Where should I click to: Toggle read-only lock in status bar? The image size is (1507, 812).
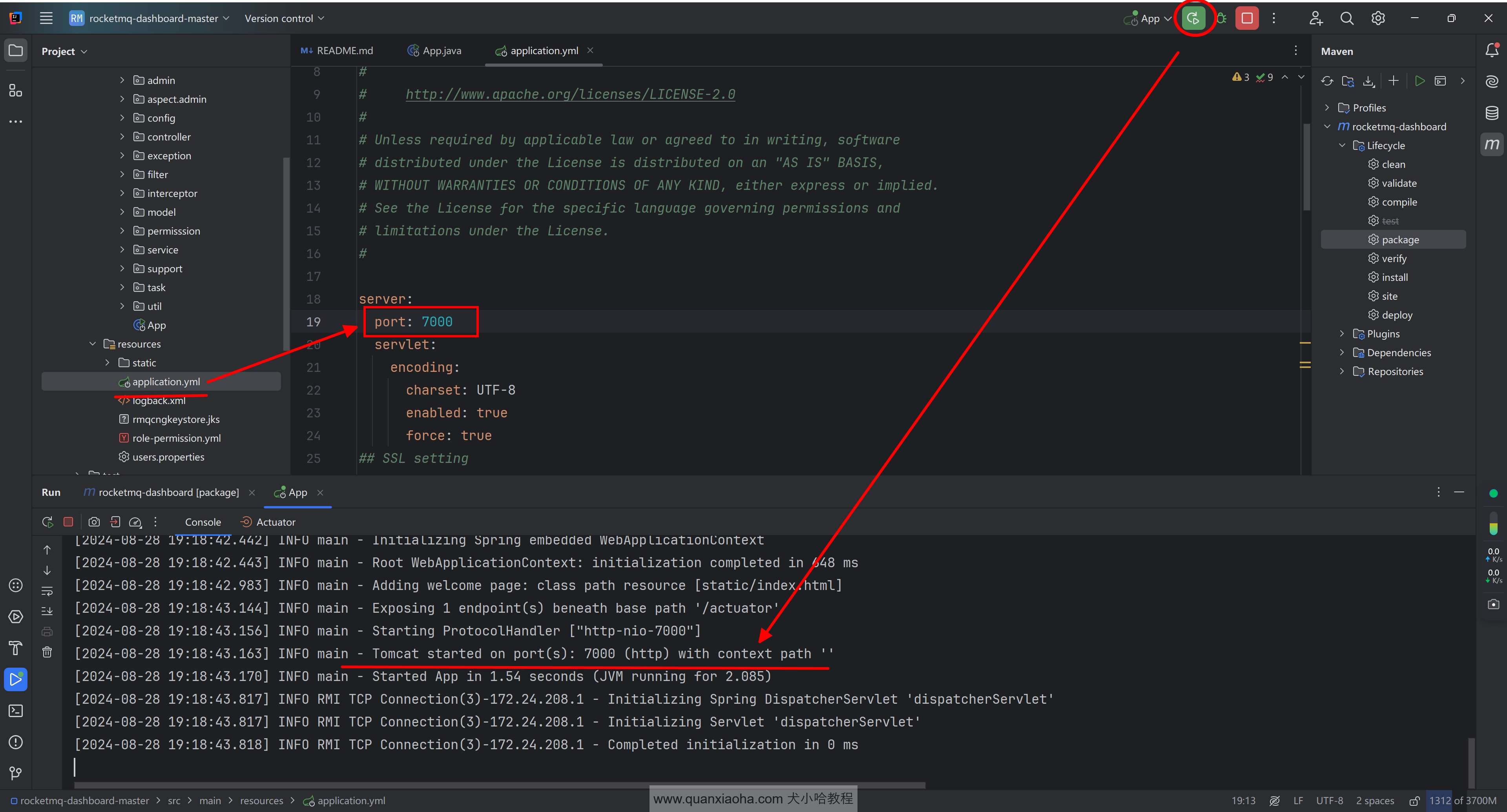(1414, 800)
